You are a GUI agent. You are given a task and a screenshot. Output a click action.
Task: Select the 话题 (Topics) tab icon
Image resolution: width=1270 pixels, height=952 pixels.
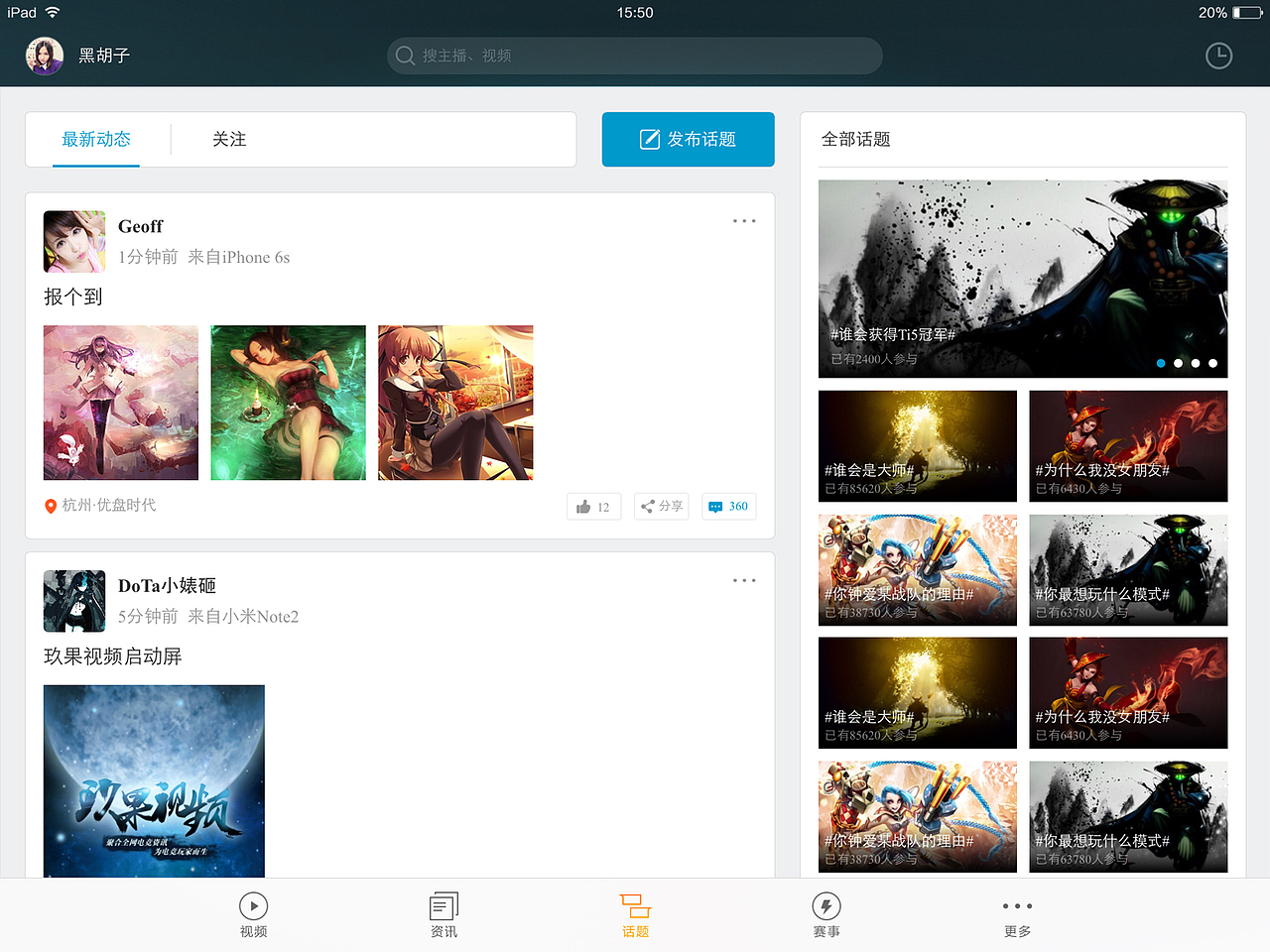click(635, 905)
